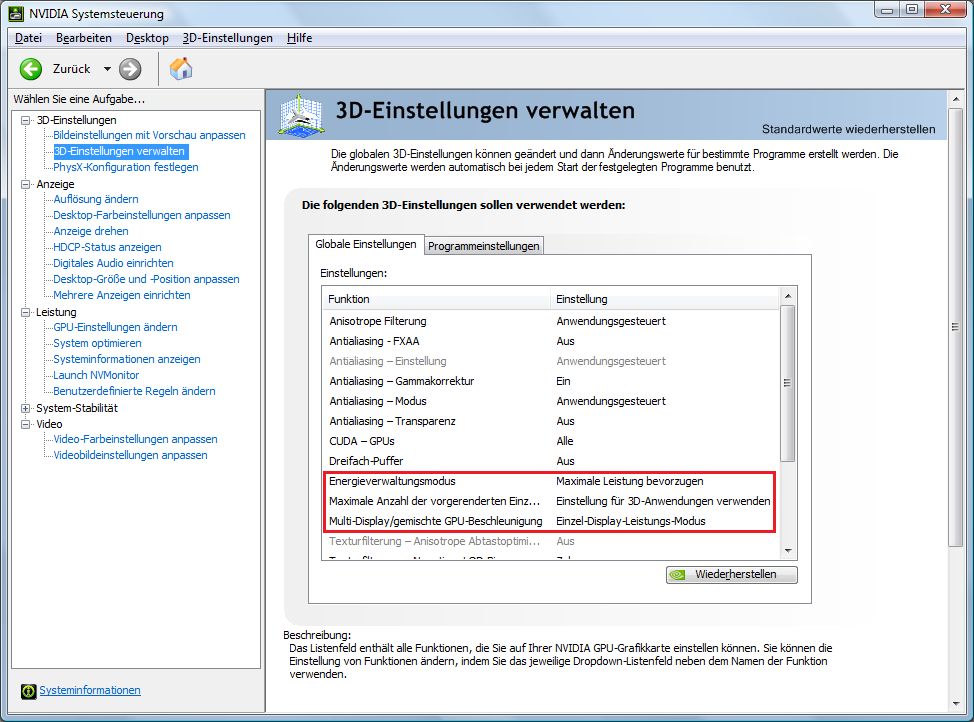Screen dimensions: 974x722
Task: Click the green Back arrow icon
Action: tap(30, 69)
